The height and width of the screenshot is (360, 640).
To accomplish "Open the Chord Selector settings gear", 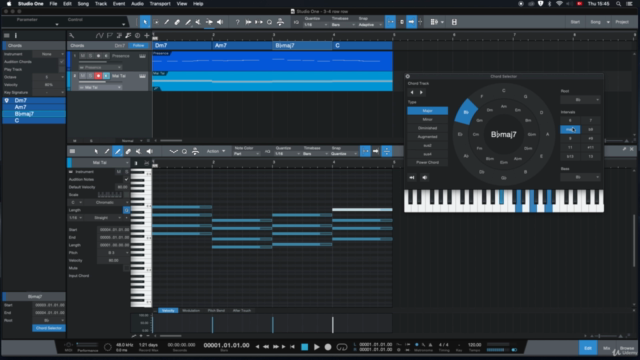I will [407, 76].
